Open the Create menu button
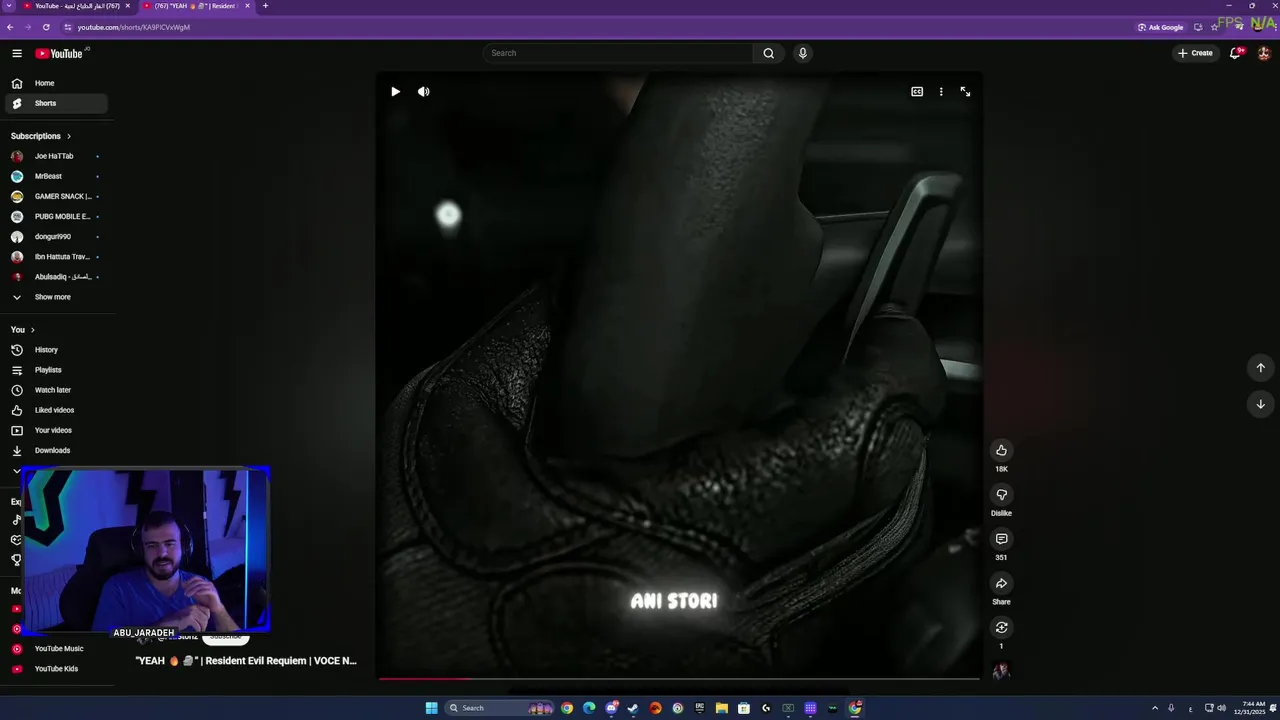The height and width of the screenshot is (720, 1280). pyautogui.click(x=1195, y=53)
